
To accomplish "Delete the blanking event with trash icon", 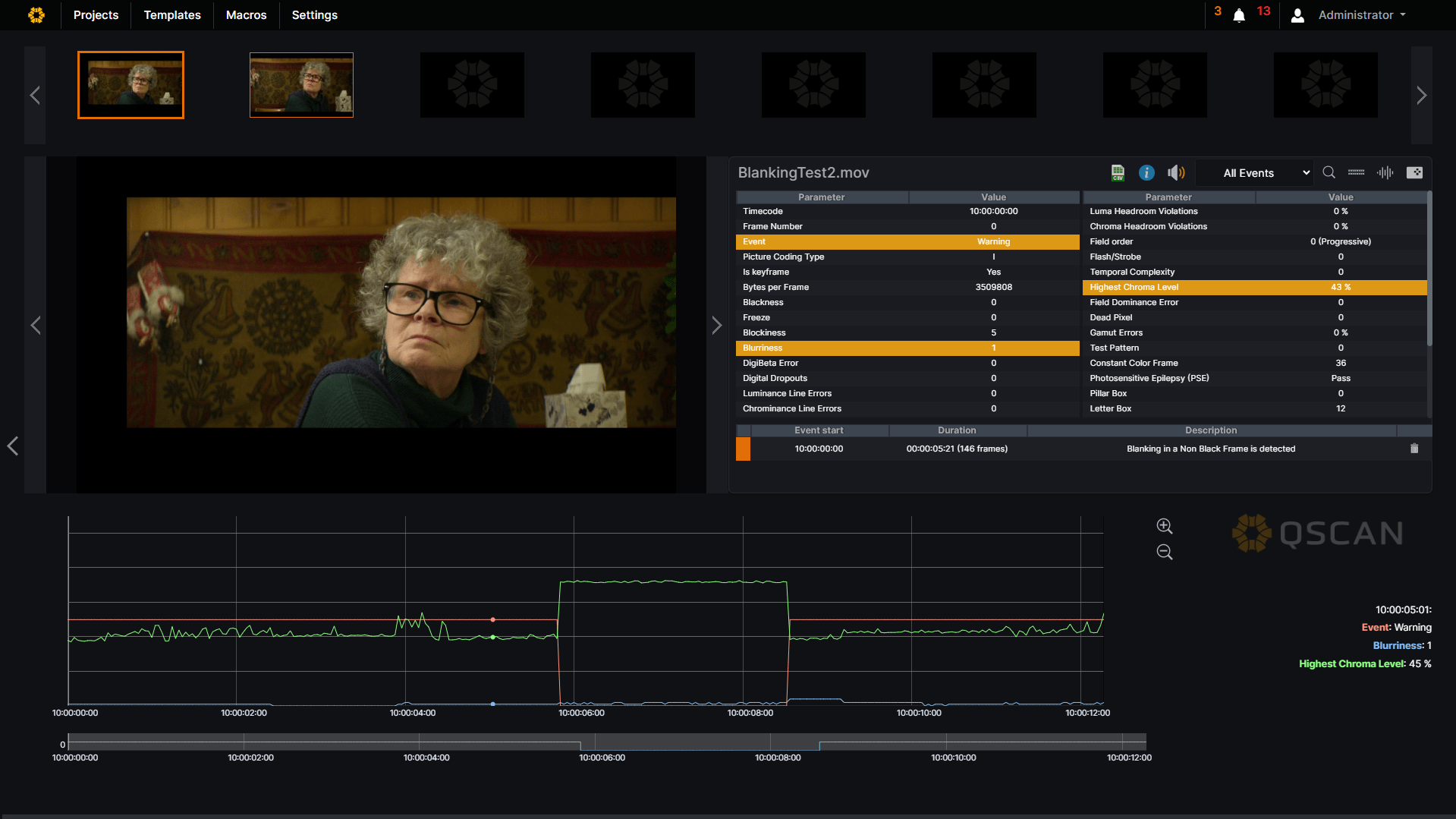I will [x=1414, y=449].
